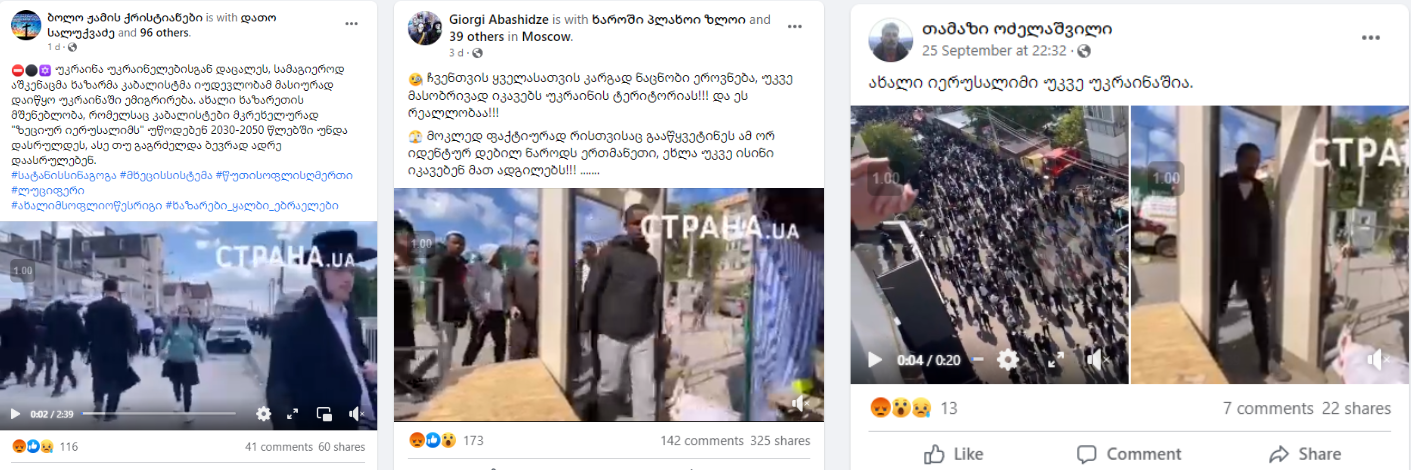The width and height of the screenshot is (1411, 470).
Task: Unmute the left post video
Action: point(356,413)
